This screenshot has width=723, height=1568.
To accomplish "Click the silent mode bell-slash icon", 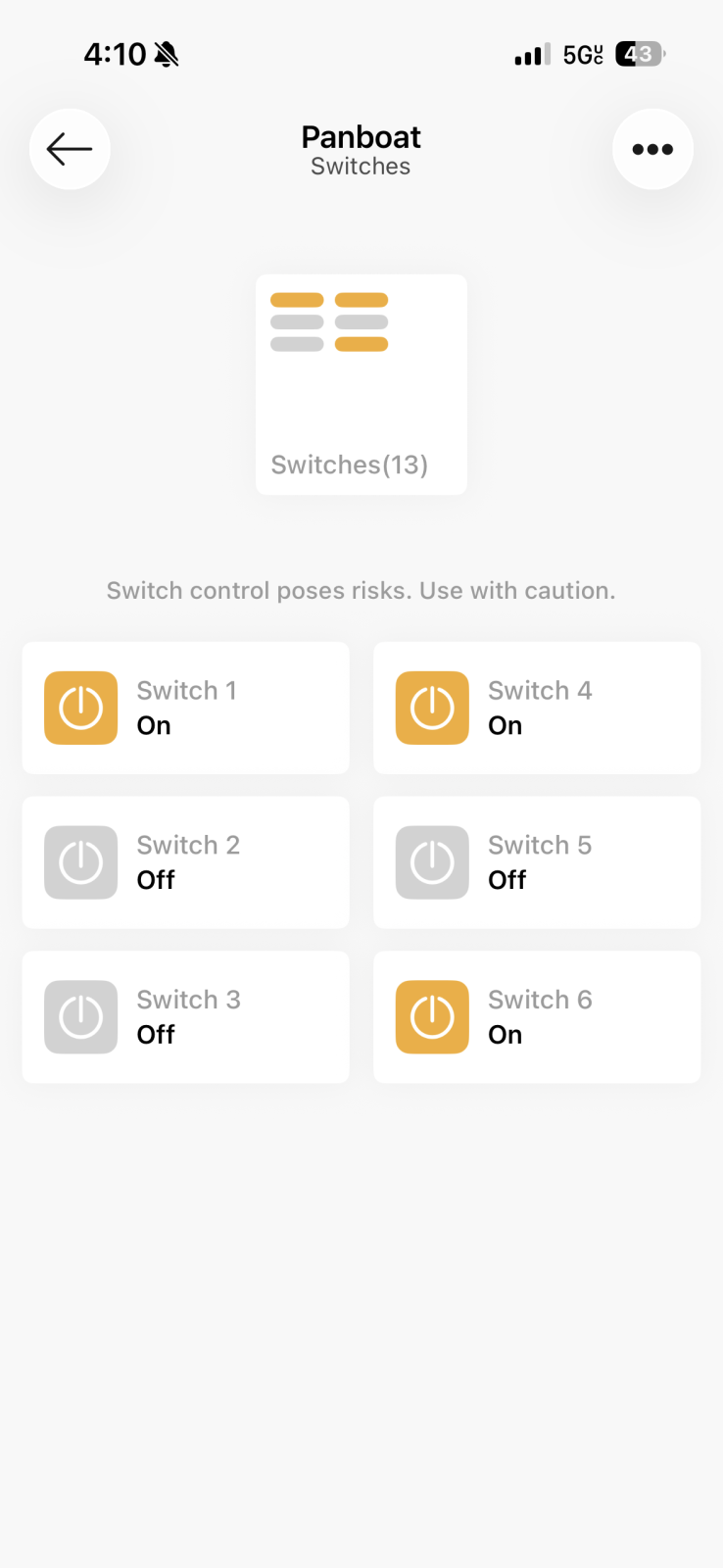I will tap(168, 55).
